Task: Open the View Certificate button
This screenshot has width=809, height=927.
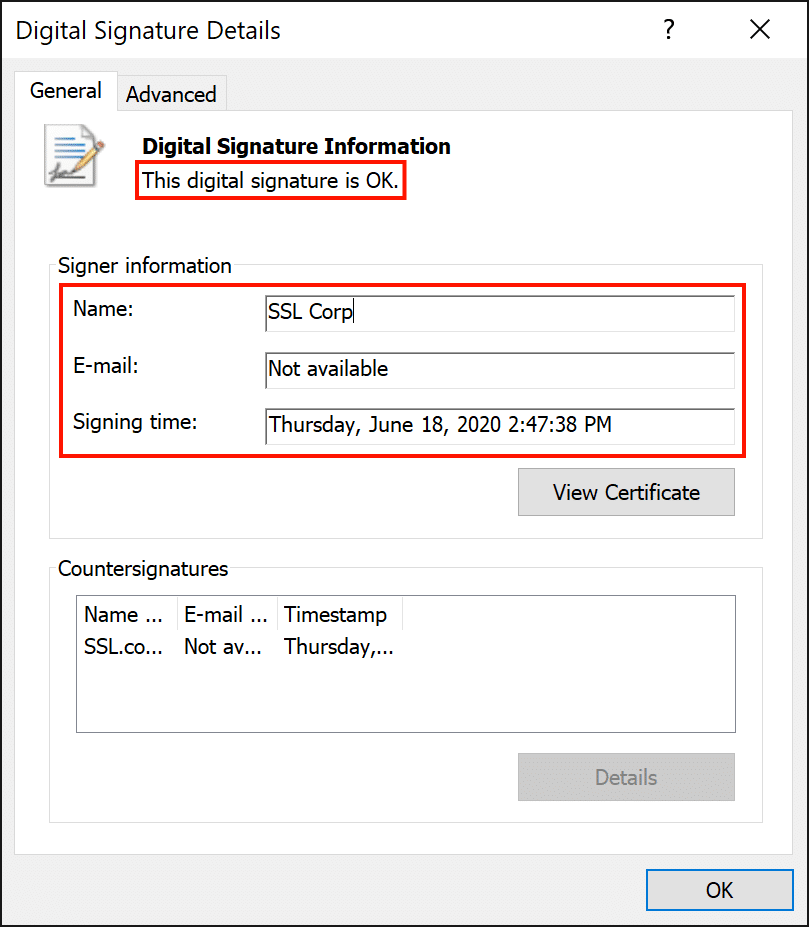Action: (626, 492)
